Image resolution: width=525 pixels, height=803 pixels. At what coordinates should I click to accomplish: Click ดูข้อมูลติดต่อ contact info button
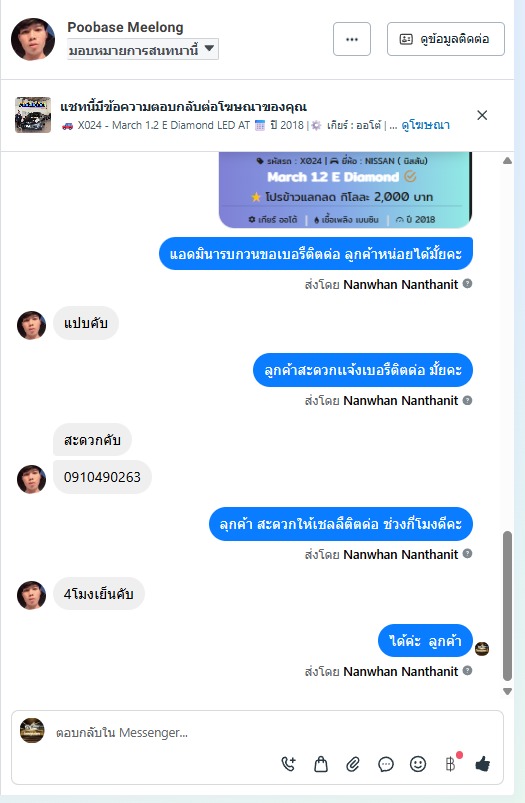[x=446, y=39]
